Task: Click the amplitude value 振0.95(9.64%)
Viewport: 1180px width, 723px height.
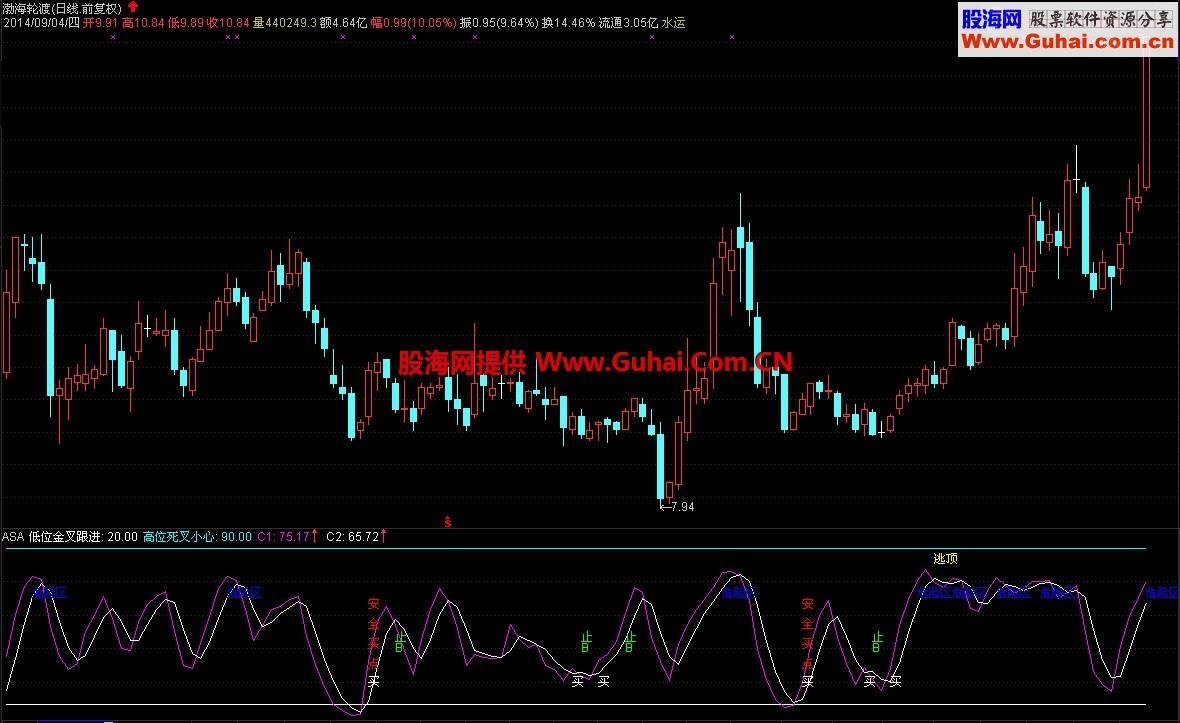Action: point(499,23)
